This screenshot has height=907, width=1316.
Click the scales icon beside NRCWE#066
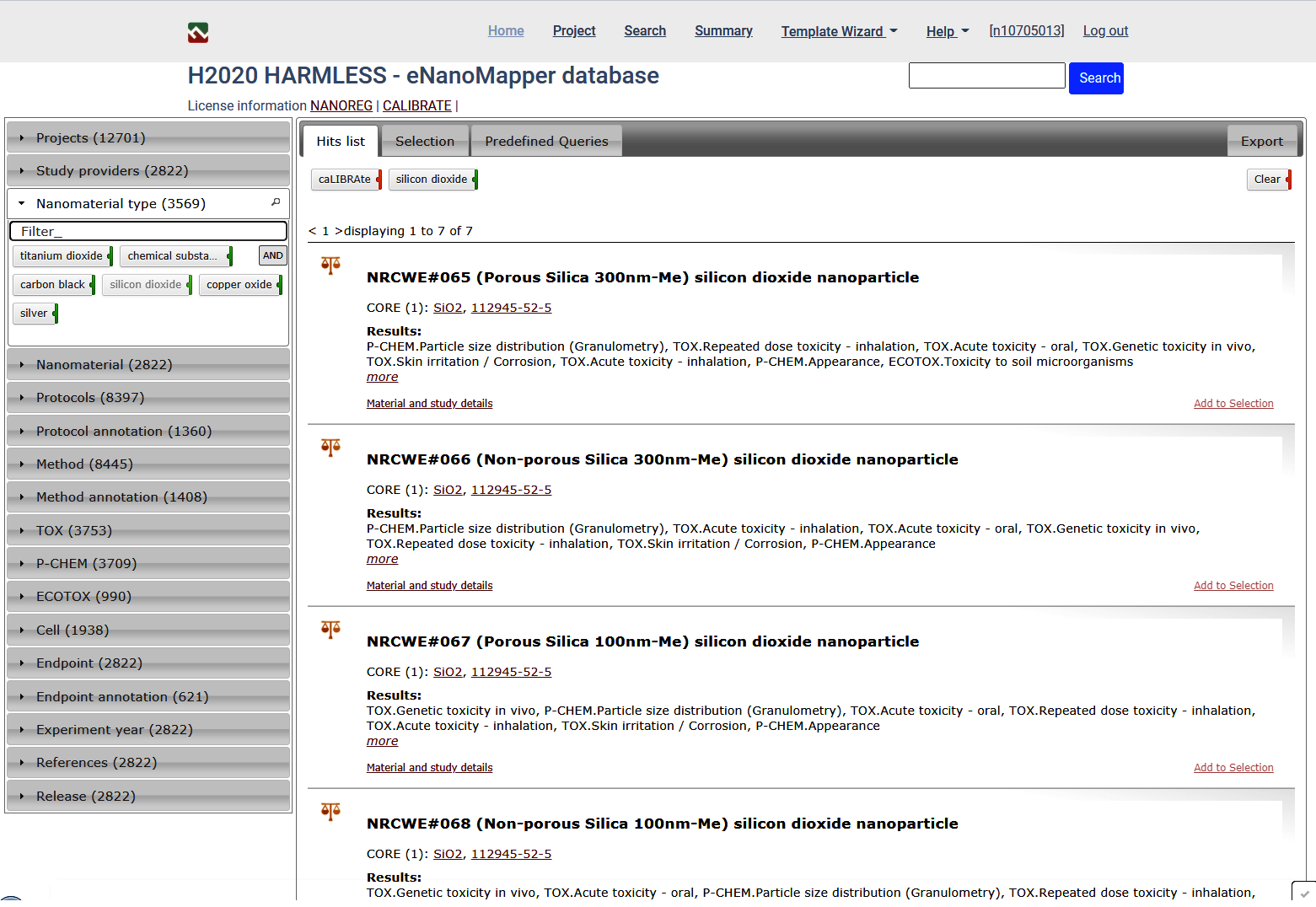330,448
